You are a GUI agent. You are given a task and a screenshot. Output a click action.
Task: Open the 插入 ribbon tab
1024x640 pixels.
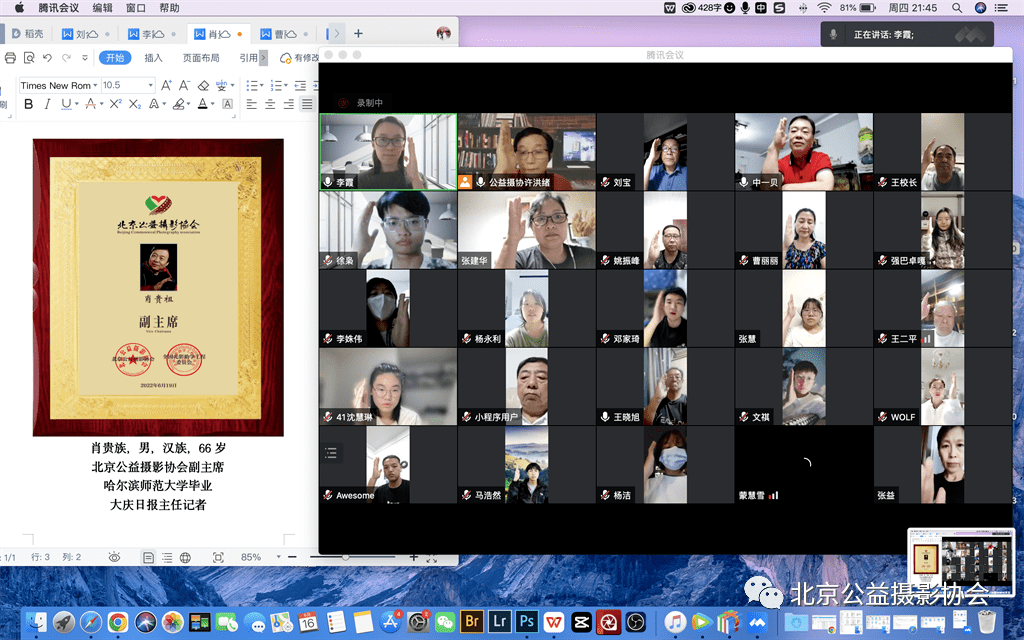153,58
